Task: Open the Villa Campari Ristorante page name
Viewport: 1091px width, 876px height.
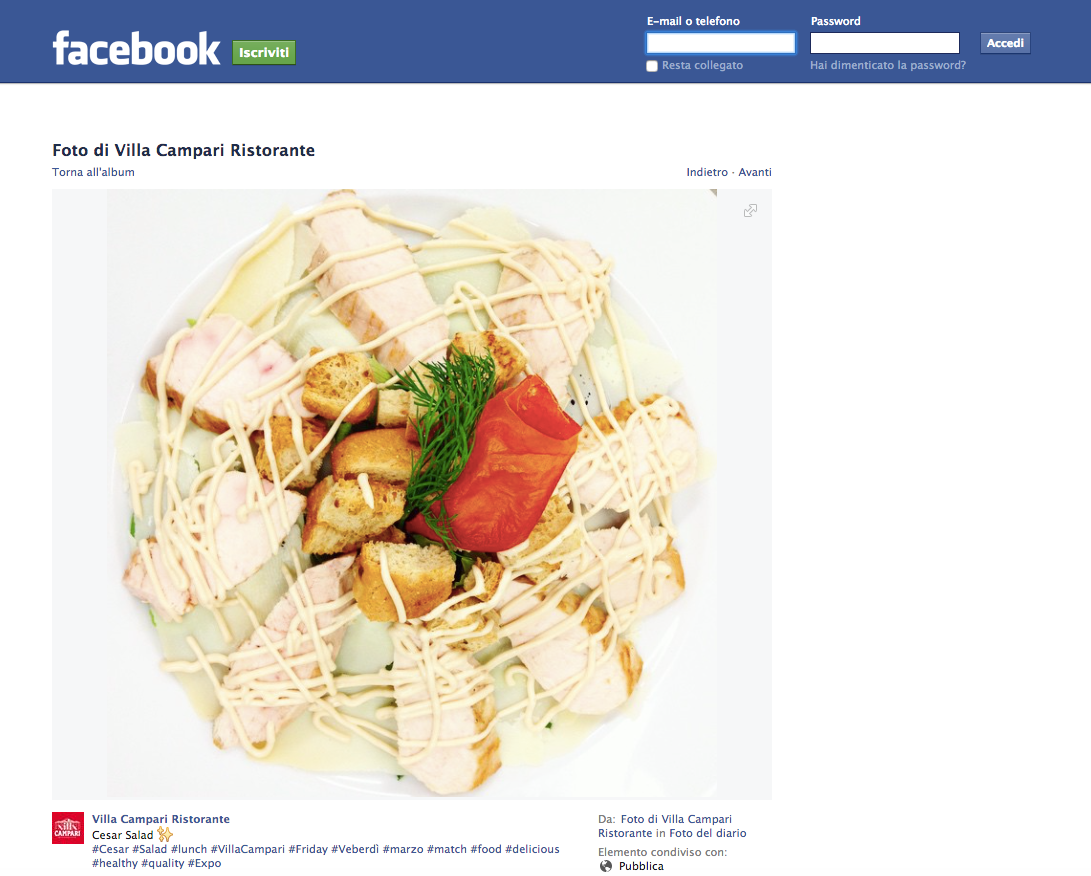Action: [161, 819]
